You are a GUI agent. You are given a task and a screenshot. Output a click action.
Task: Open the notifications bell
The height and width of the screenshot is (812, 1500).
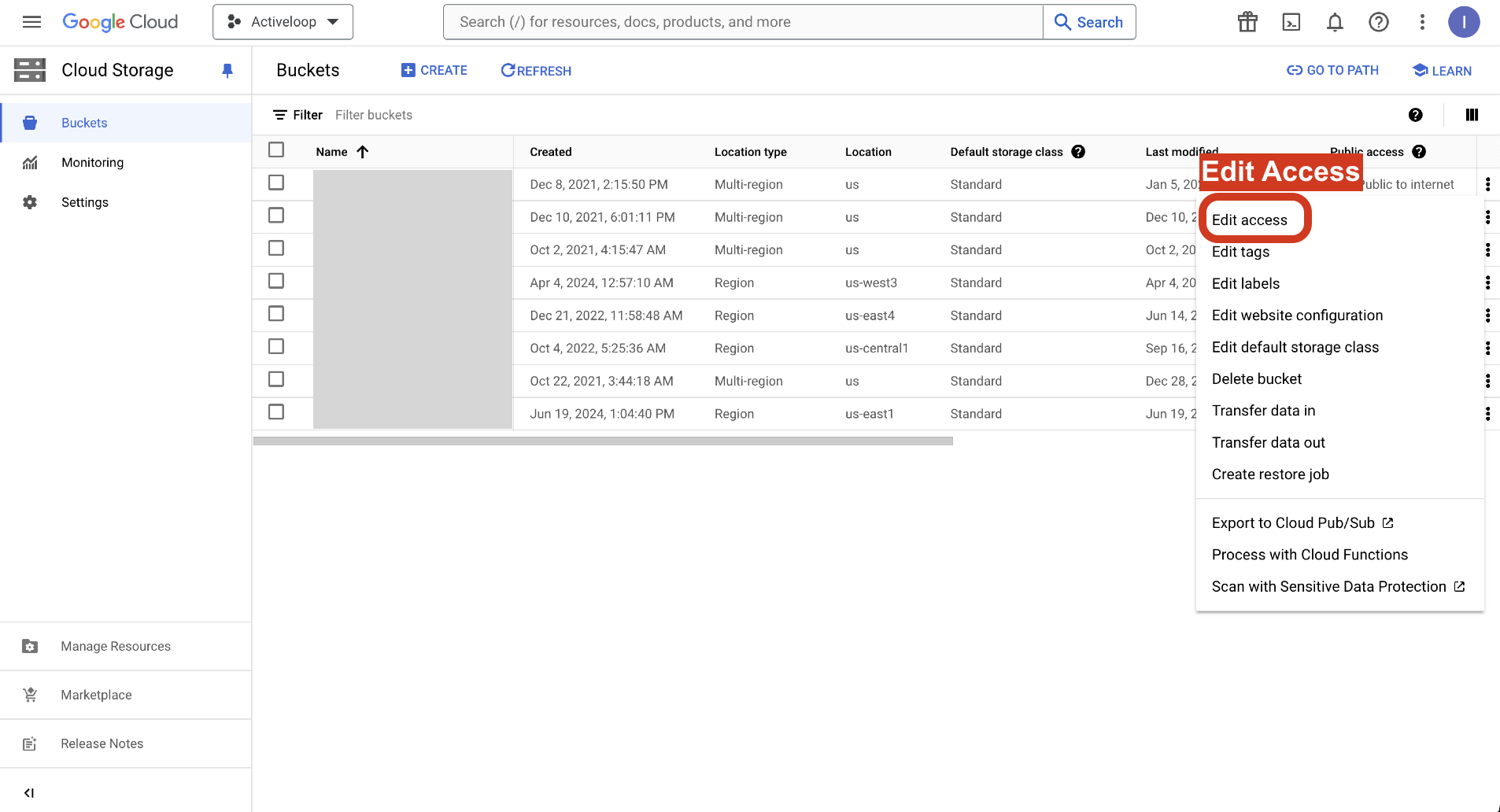tap(1335, 22)
